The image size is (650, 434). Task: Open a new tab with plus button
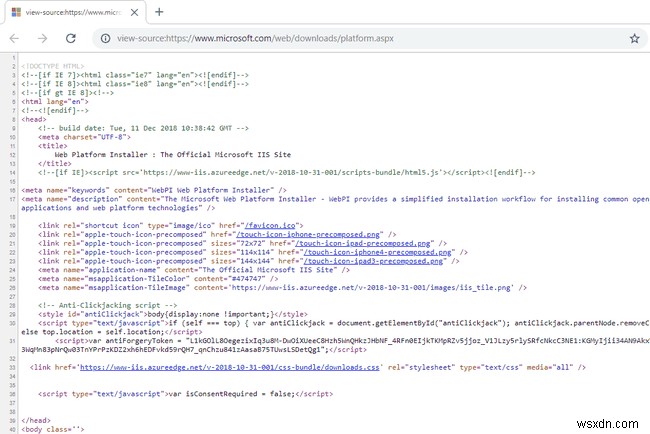(x=159, y=12)
